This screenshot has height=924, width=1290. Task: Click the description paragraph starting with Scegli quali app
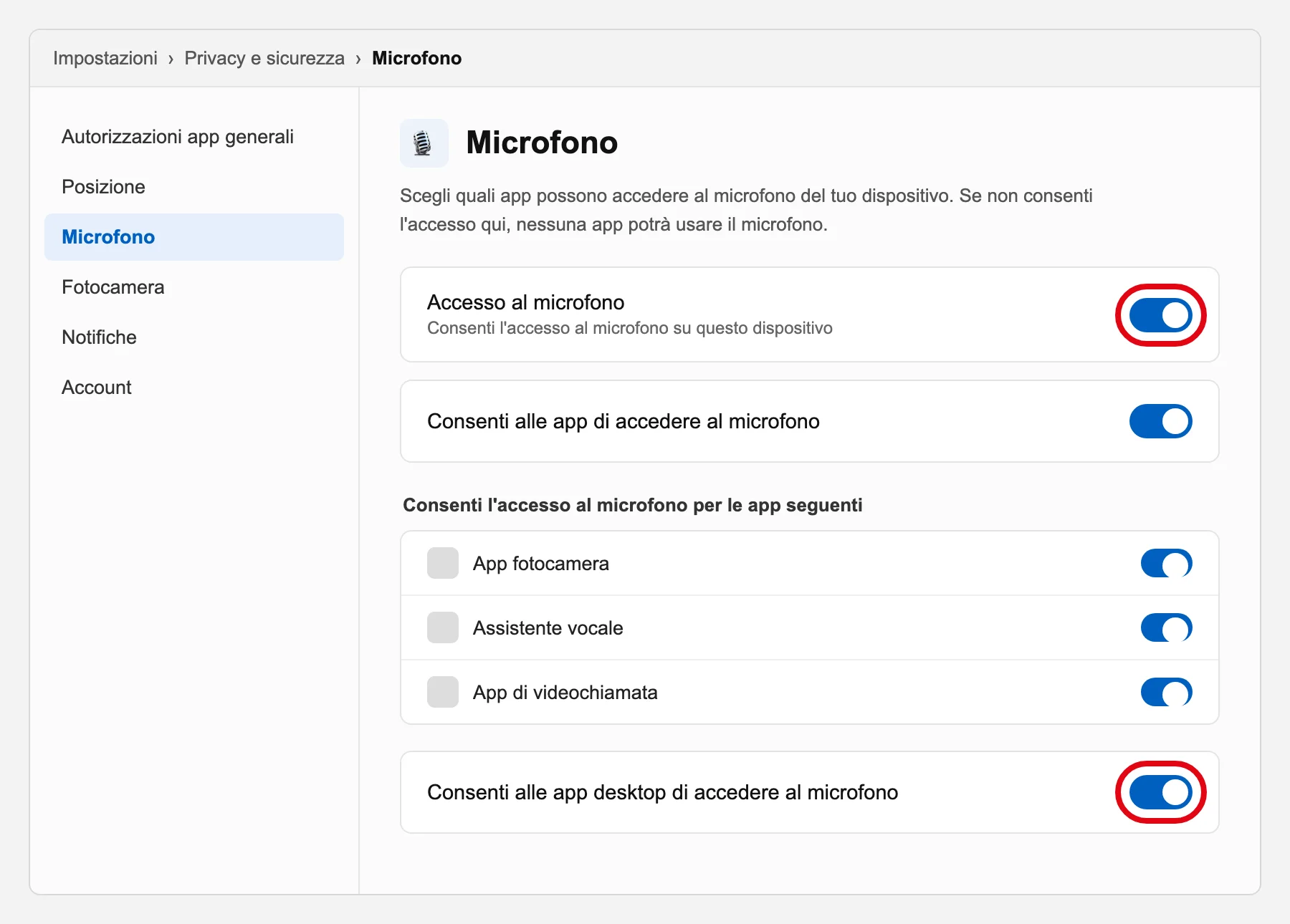pos(746,210)
